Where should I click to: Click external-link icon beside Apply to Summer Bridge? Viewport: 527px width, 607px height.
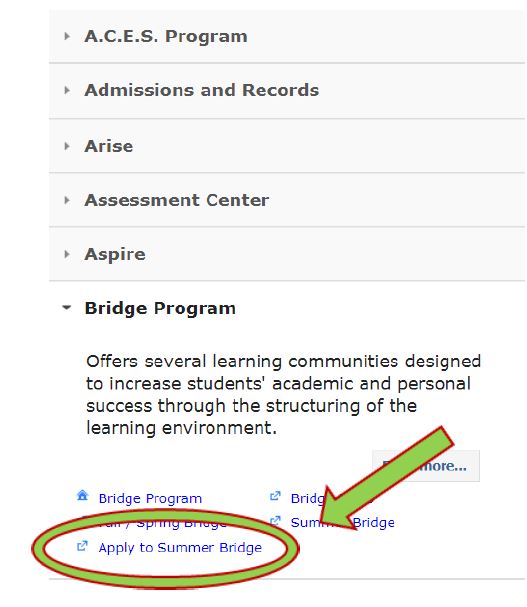tap(82, 546)
